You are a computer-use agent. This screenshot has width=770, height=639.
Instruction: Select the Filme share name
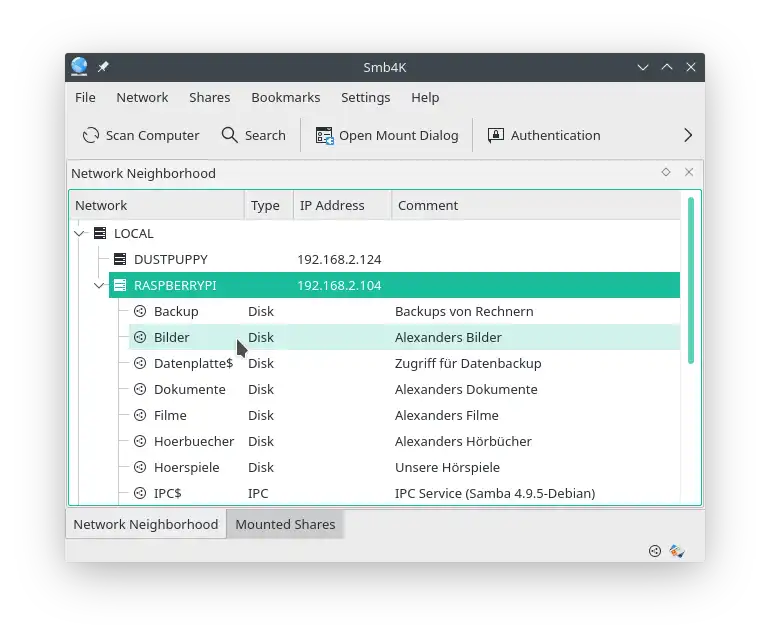[170, 416]
